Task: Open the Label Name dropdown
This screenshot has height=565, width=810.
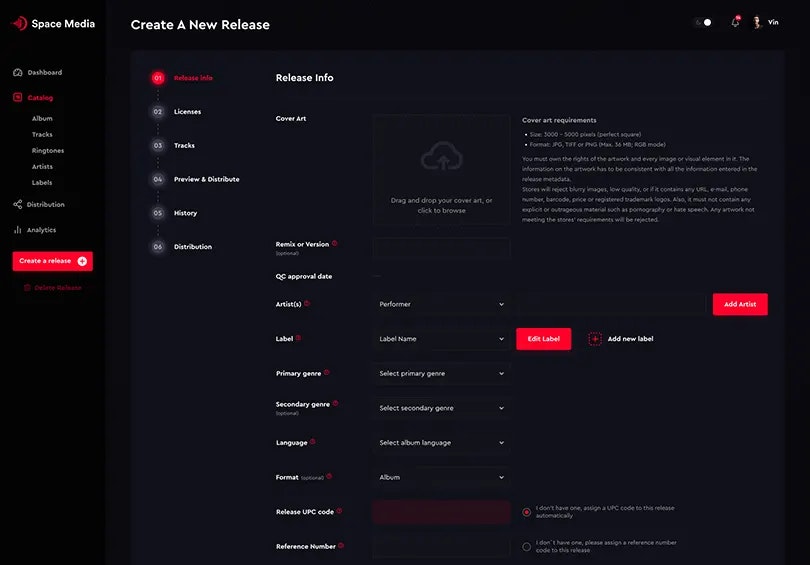Action: pos(441,339)
